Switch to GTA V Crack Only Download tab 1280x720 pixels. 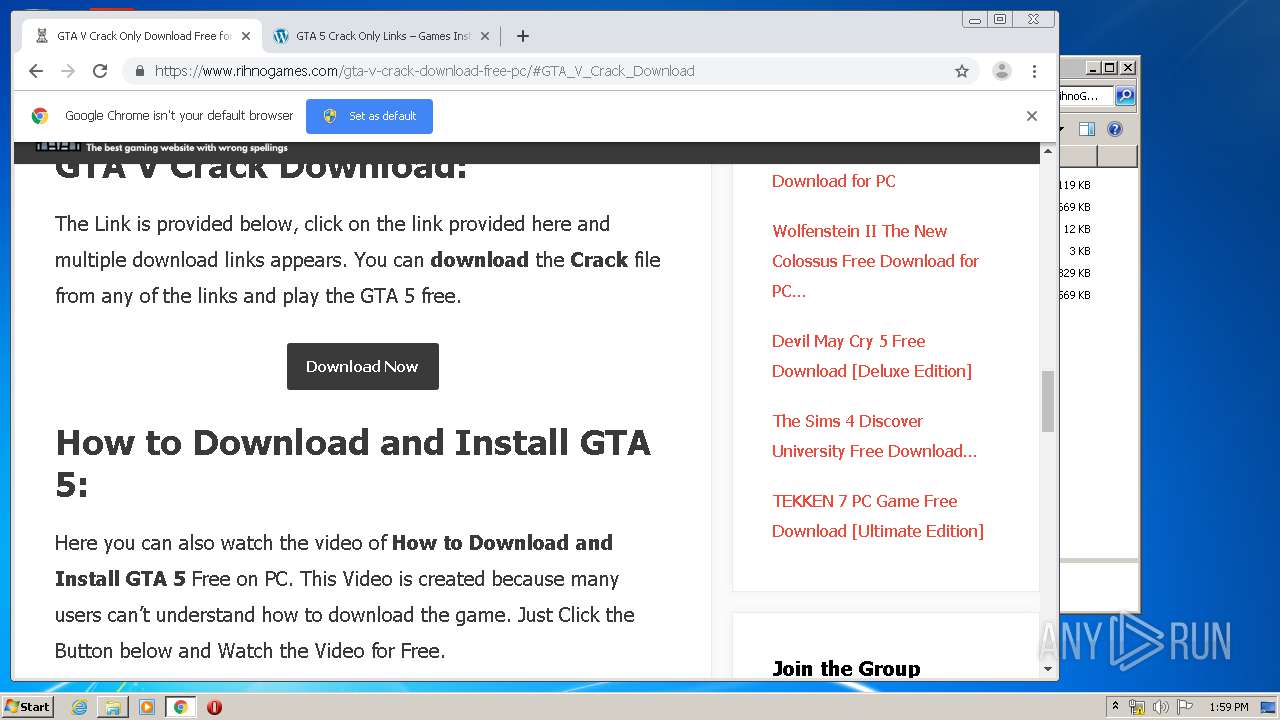point(143,36)
